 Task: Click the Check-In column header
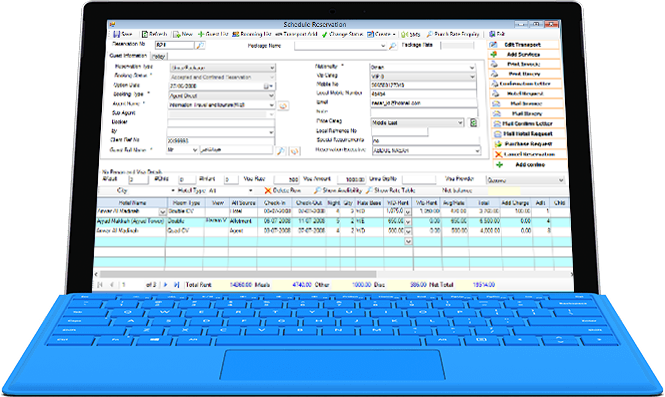[x=274, y=203]
